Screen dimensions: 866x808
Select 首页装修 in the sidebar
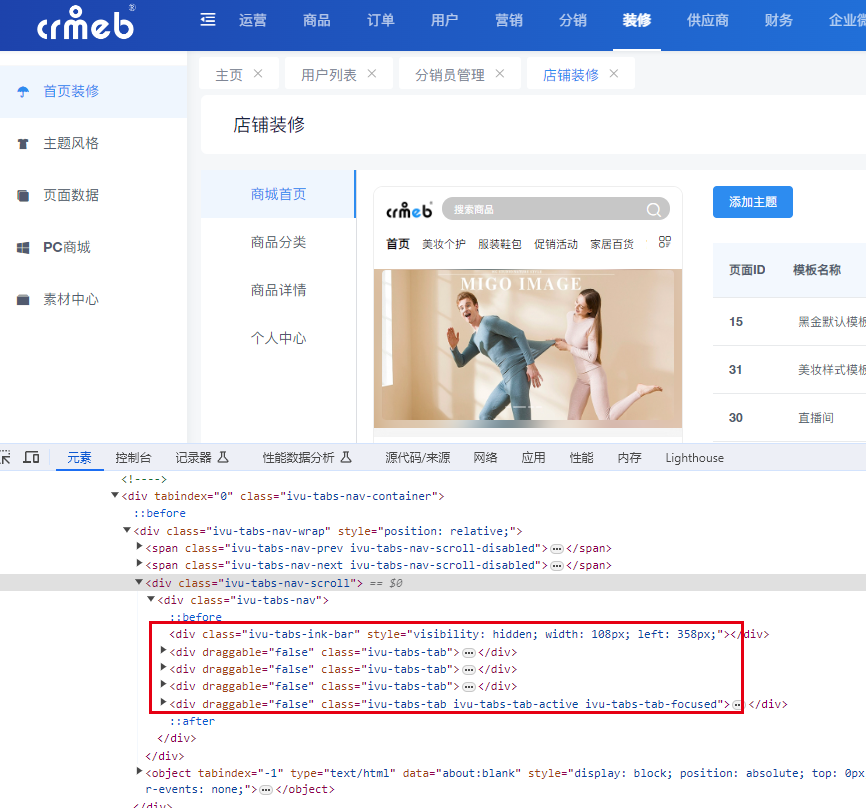tap(93, 91)
